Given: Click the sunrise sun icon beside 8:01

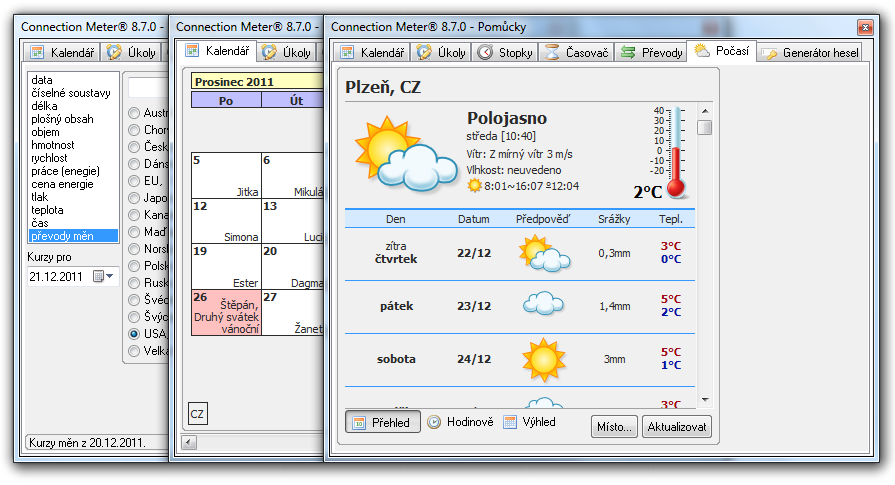Looking at the screenshot, I should pos(474,185).
